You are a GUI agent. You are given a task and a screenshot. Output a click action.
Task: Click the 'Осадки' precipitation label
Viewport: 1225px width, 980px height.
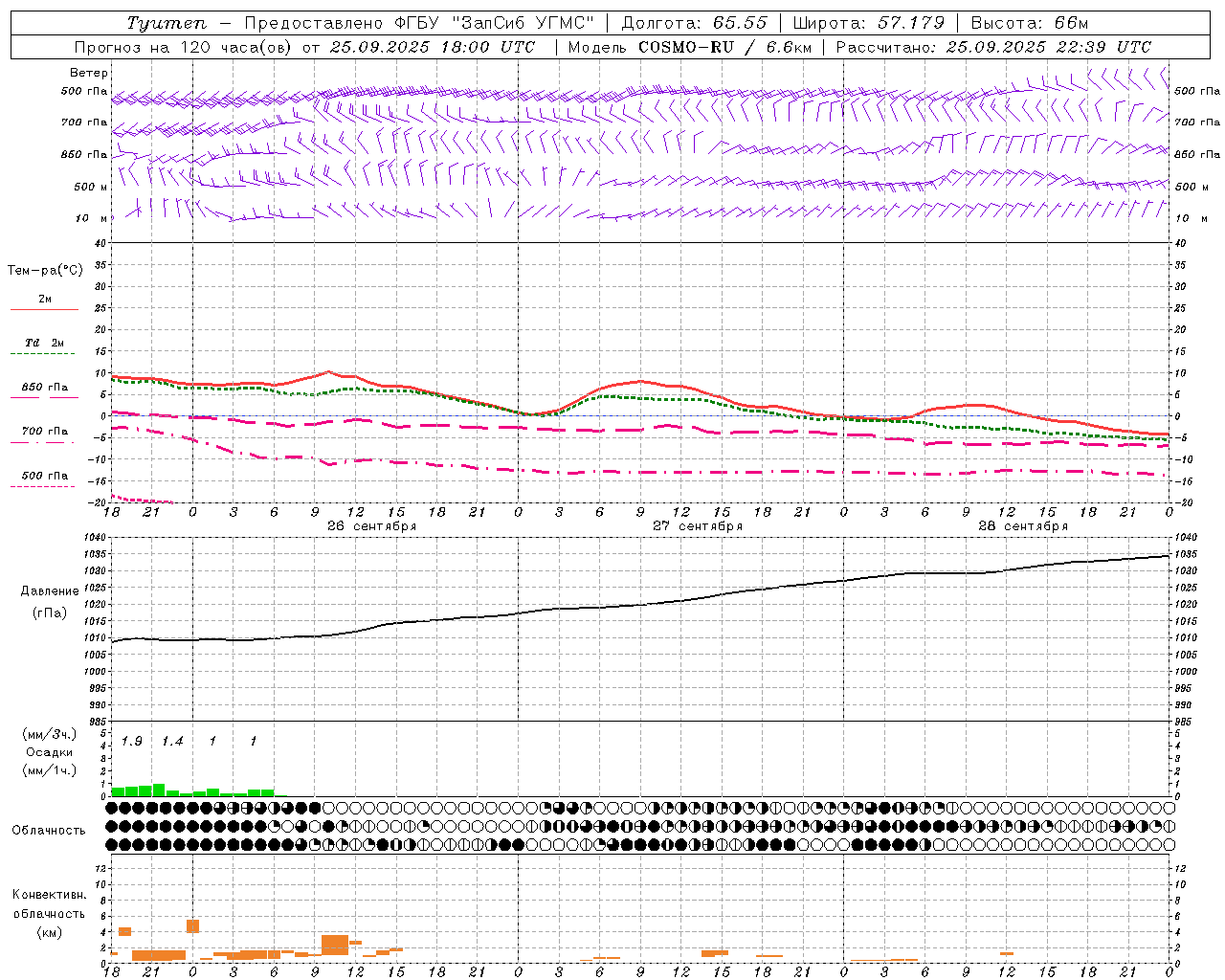[50, 752]
